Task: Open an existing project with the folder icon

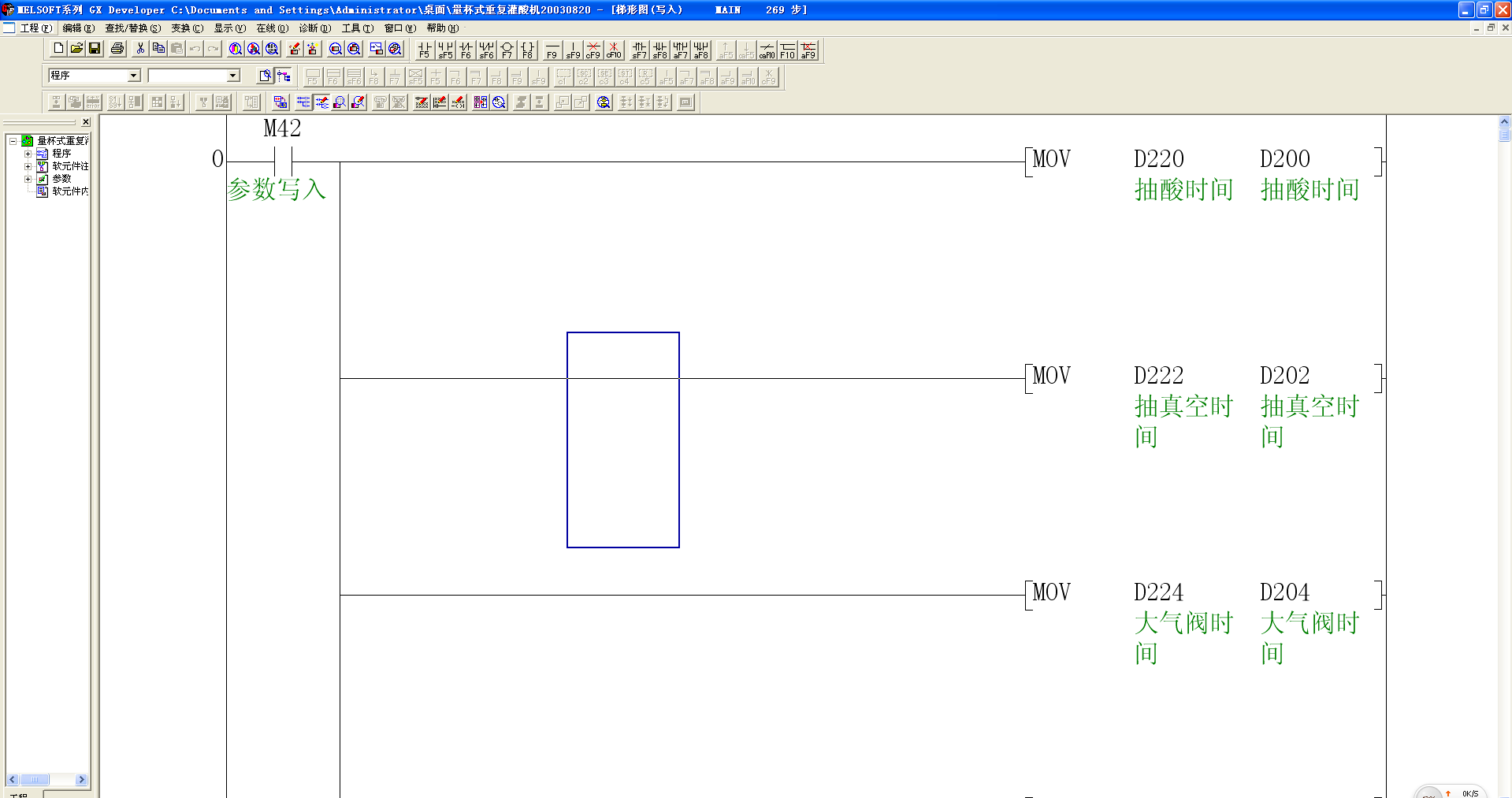Action: click(76, 49)
